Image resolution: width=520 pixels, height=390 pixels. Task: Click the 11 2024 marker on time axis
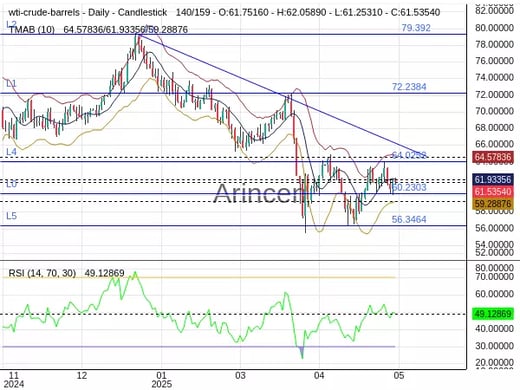pos(13,380)
